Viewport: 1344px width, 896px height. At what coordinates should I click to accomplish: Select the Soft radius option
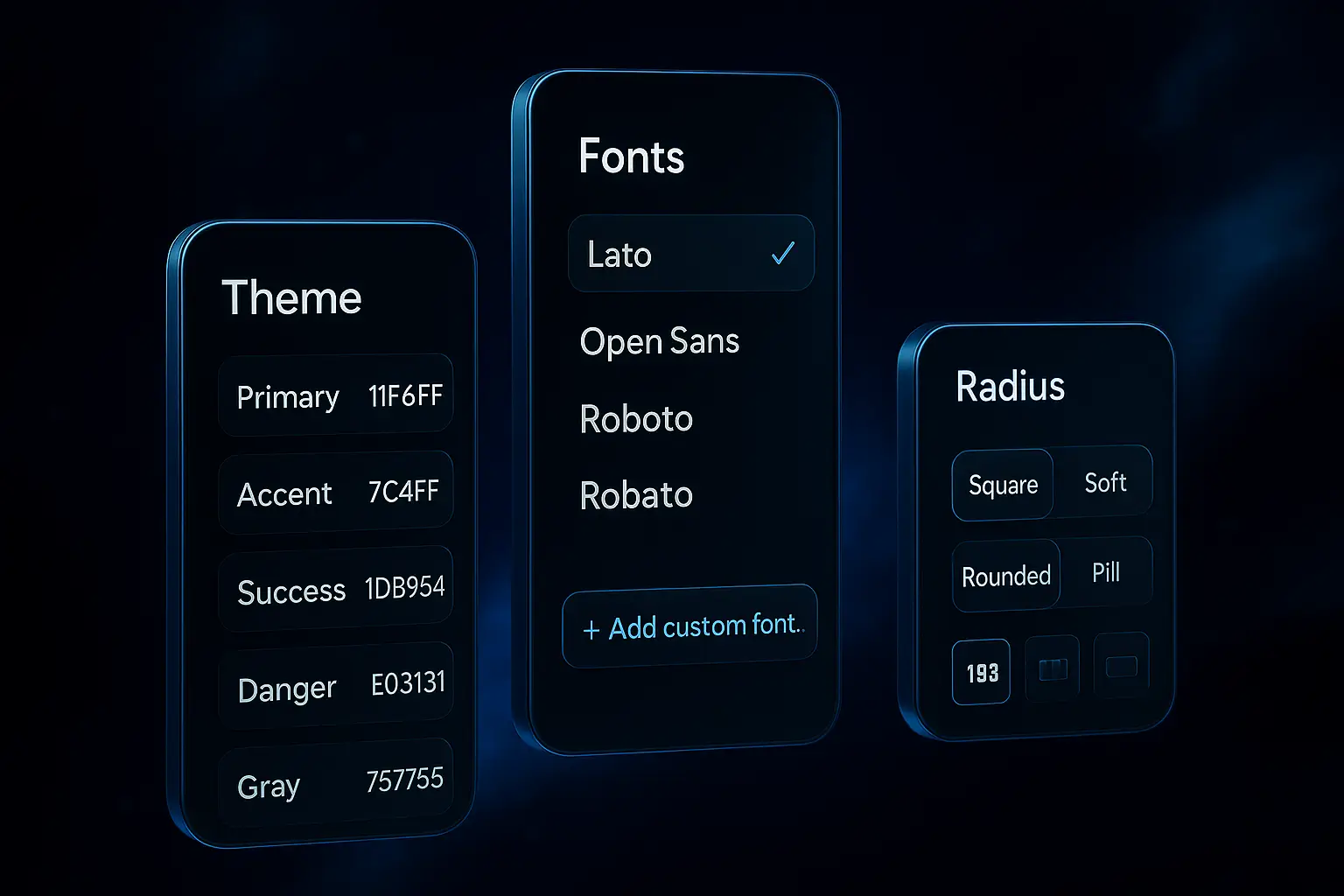(x=1105, y=482)
